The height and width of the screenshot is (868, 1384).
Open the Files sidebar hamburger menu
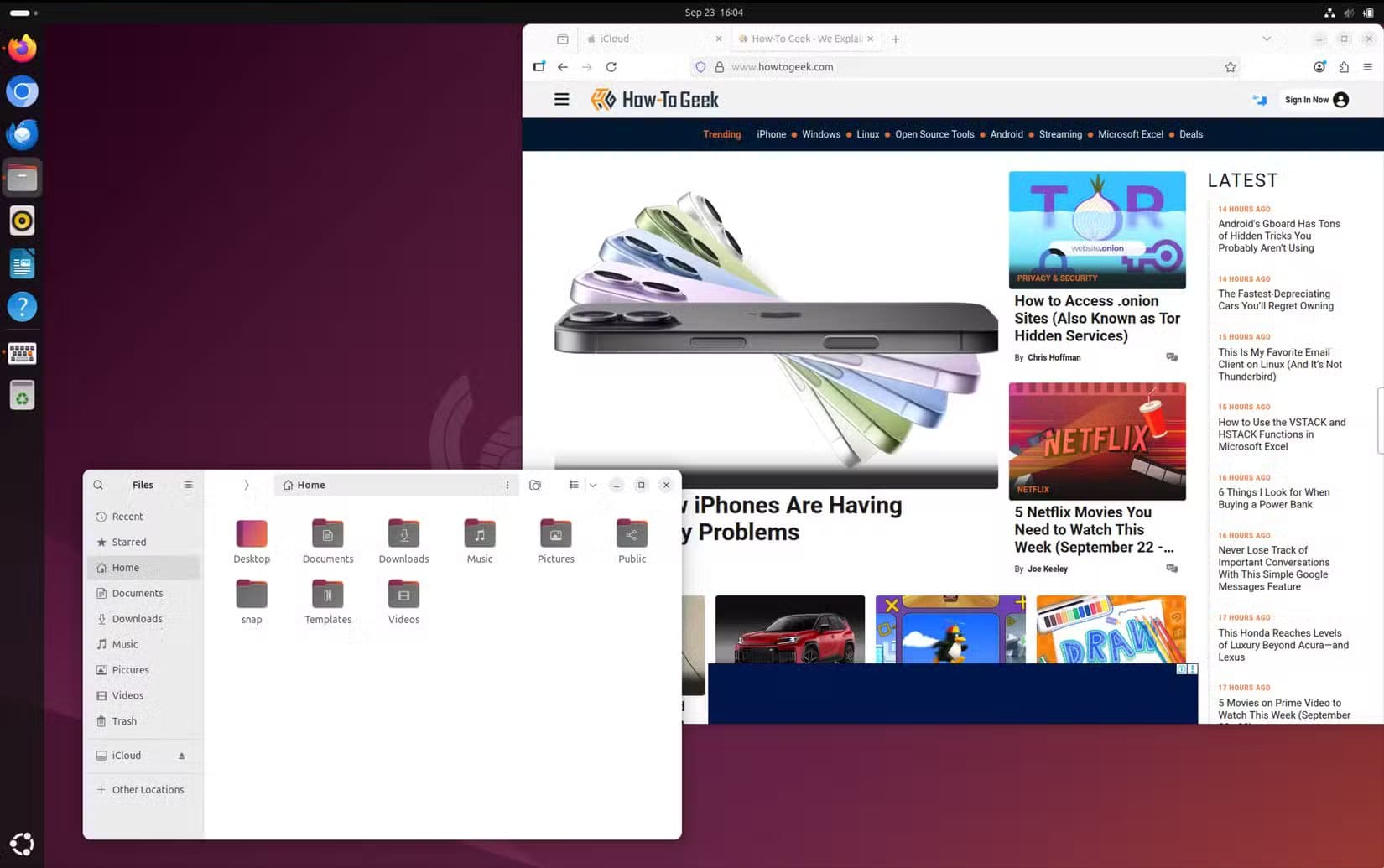click(188, 485)
